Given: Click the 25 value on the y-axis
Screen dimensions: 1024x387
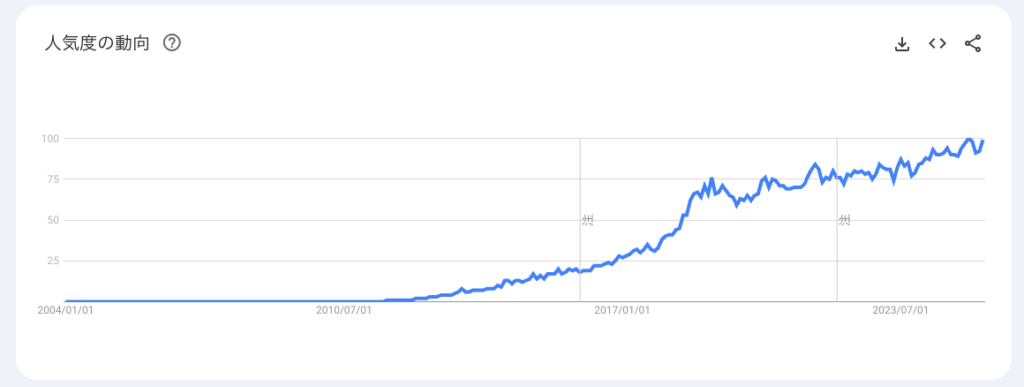Looking at the screenshot, I should pyautogui.click(x=55, y=261).
